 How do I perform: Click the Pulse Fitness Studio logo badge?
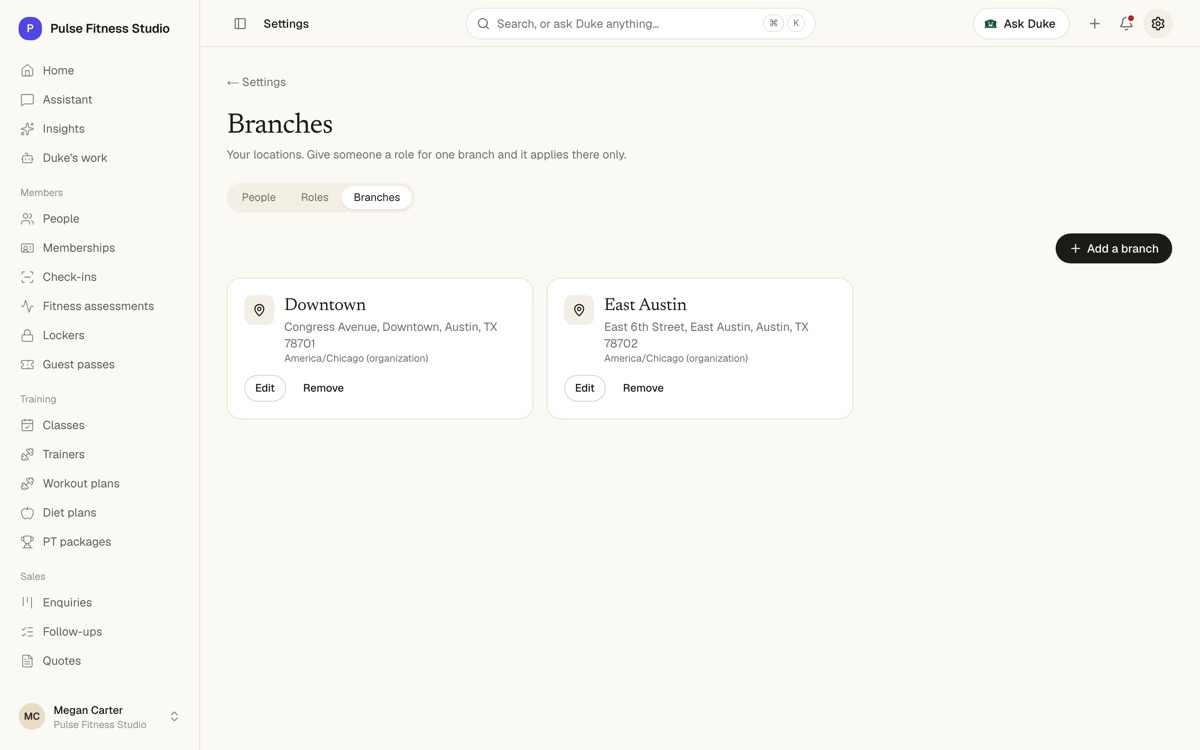[30, 29]
